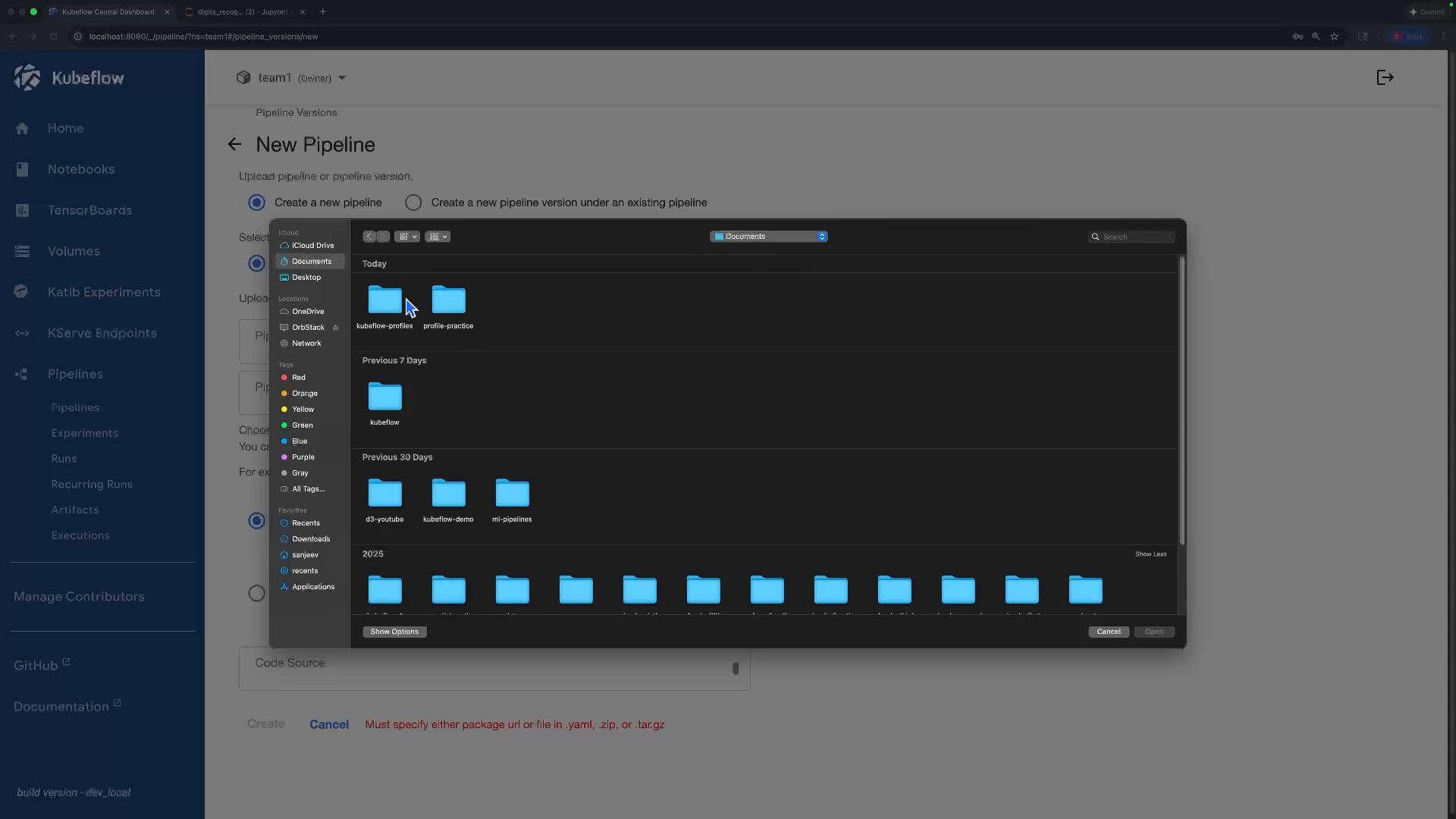Open OneDrive location in sidebar
The height and width of the screenshot is (819, 1456).
(309, 312)
